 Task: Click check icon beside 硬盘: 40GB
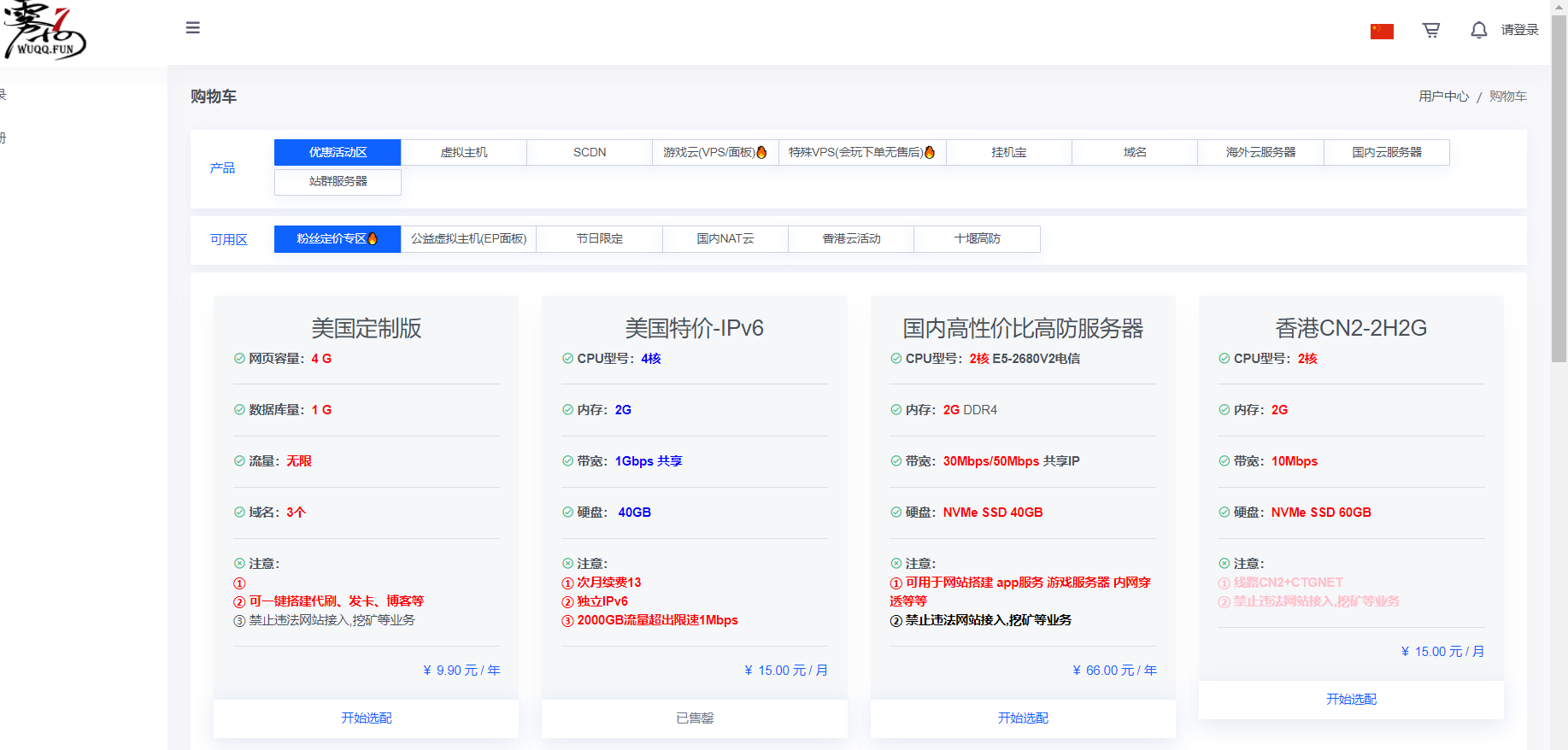pos(567,513)
